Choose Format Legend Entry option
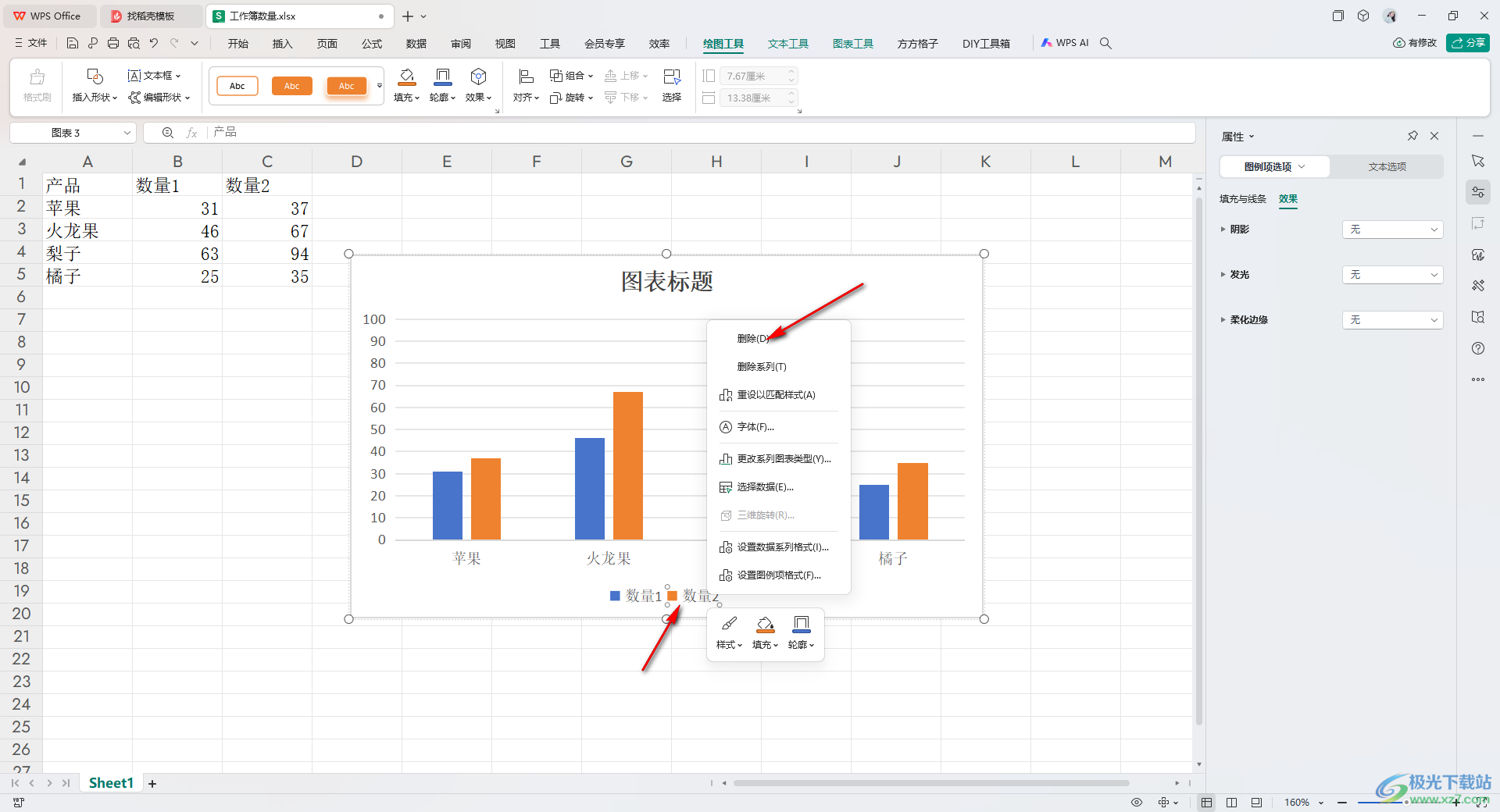Image resolution: width=1500 pixels, height=812 pixels. coord(778,575)
